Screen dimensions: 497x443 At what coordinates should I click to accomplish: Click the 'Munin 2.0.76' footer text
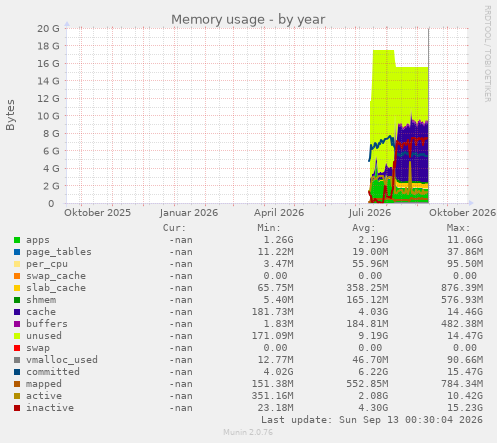[x=248, y=433]
